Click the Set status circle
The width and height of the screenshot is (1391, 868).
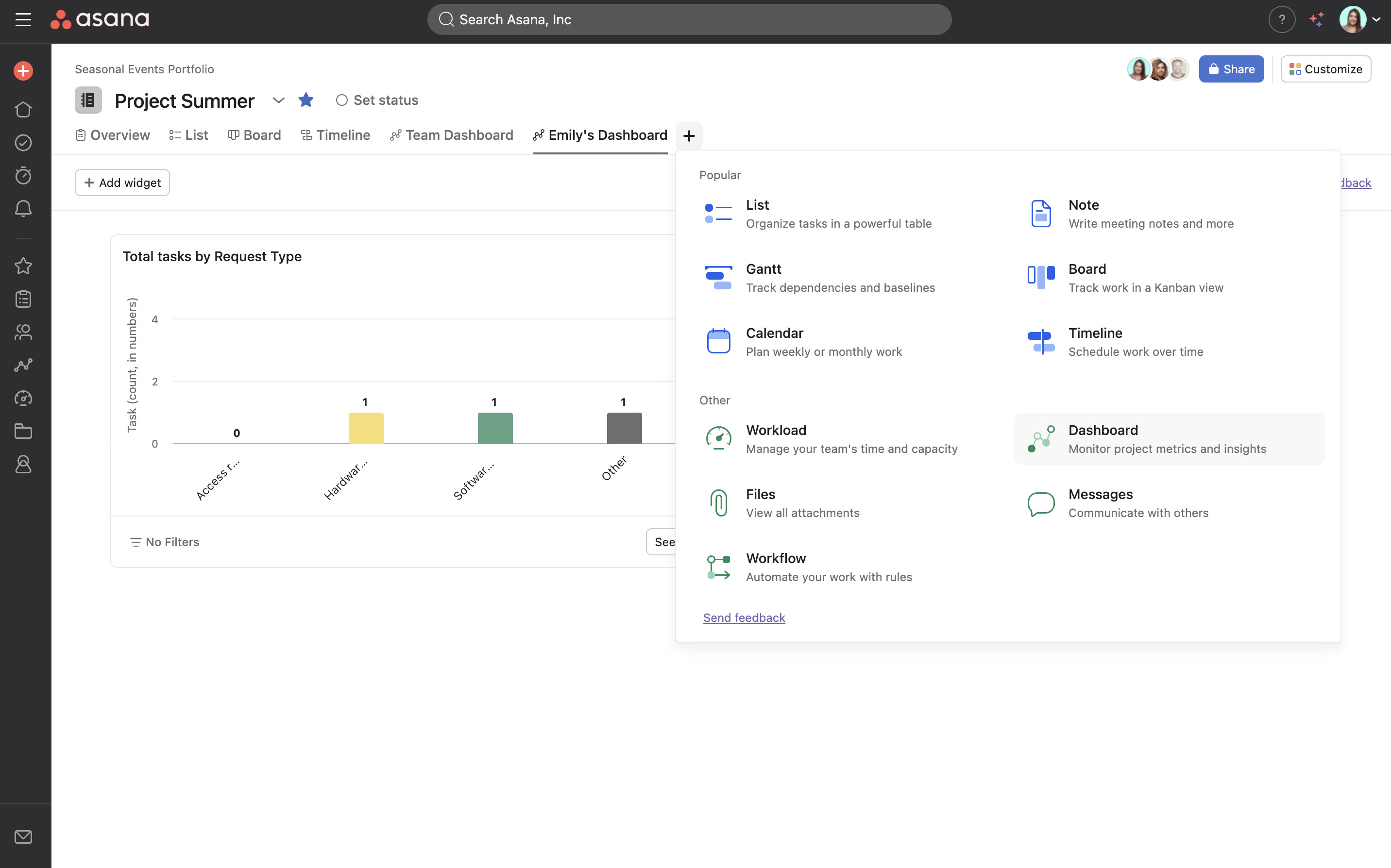coord(342,100)
